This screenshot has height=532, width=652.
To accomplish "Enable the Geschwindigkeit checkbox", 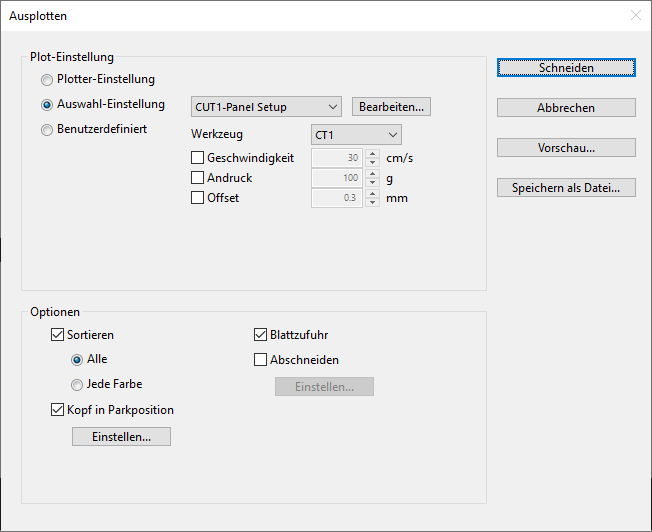I will click(x=197, y=158).
